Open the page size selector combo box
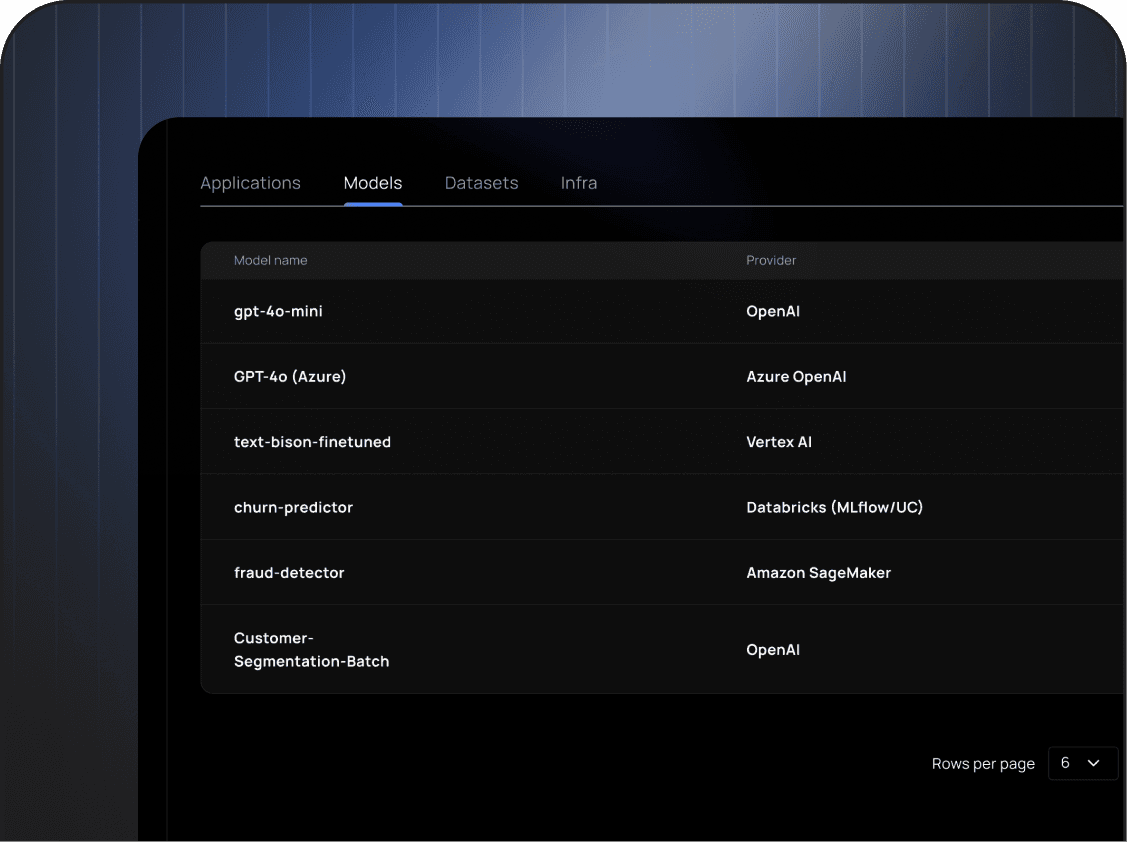This screenshot has width=1127, height=842. pos(1083,763)
